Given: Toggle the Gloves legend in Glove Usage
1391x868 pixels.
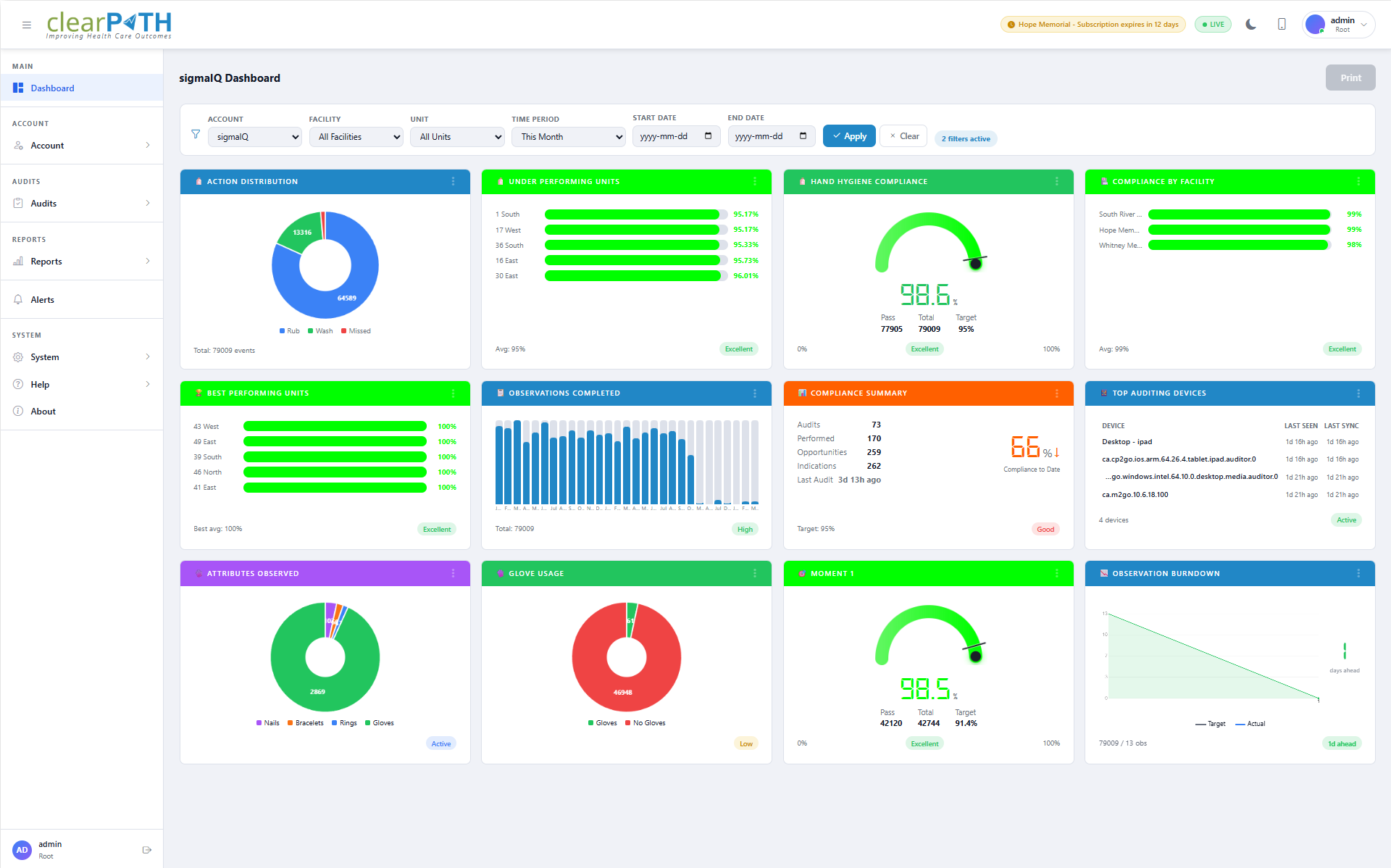Looking at the screenshot, I should 602,722.
